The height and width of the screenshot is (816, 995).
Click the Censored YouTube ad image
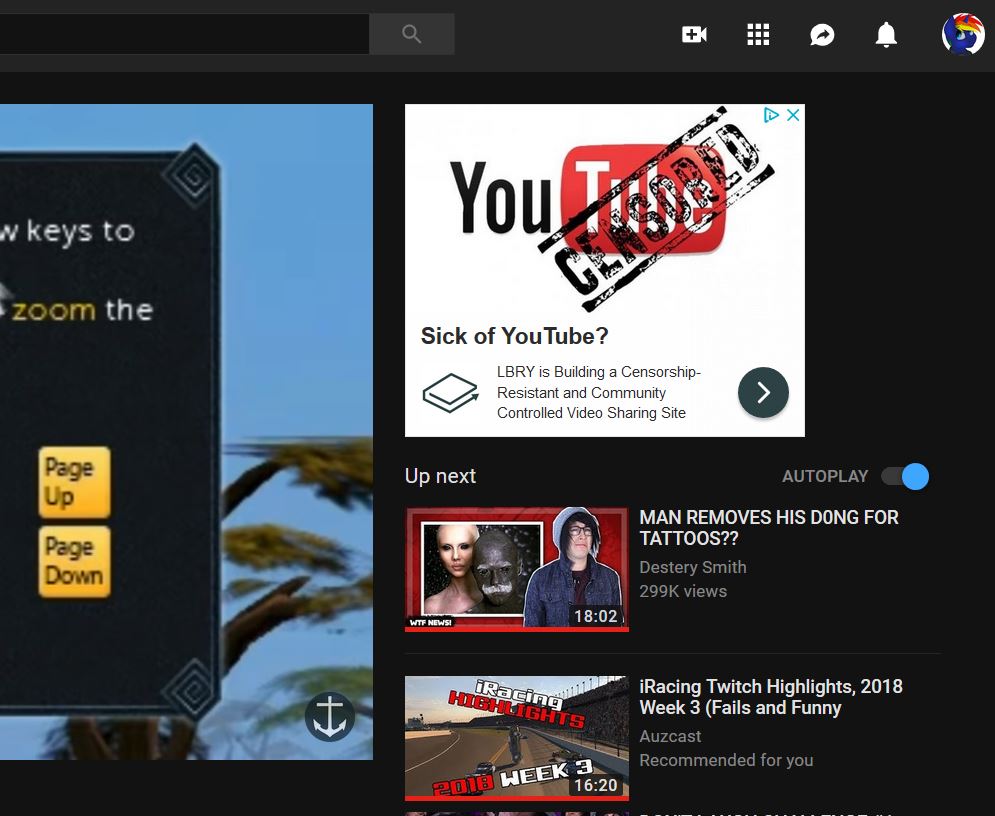[605, 209]
